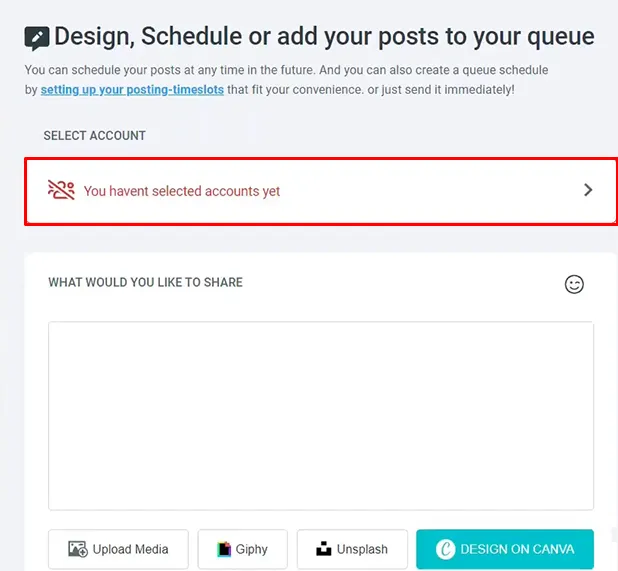Click the crossed-out users icon
This screenshot has width=618, height=571.
coord(61,190)
